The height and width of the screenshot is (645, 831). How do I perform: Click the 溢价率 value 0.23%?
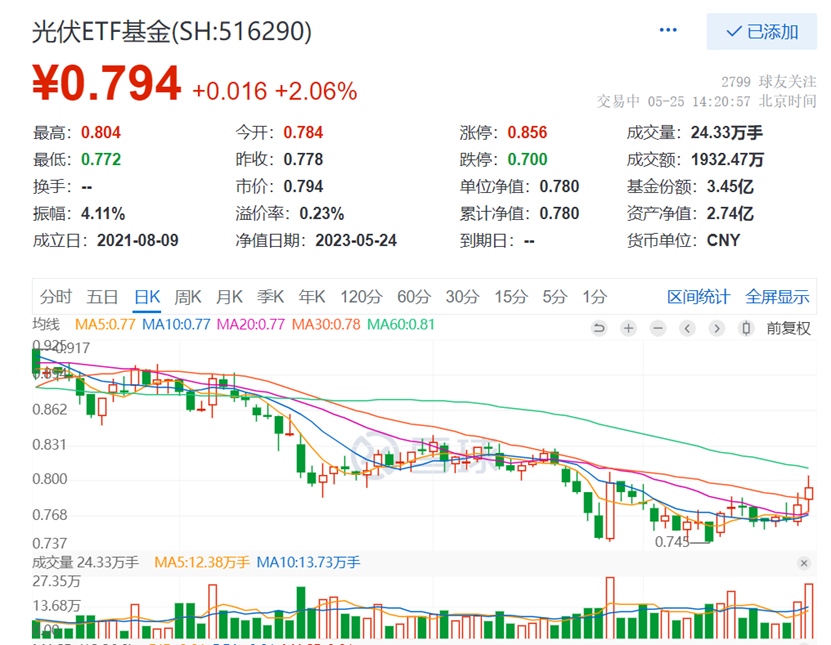[322, 214]
